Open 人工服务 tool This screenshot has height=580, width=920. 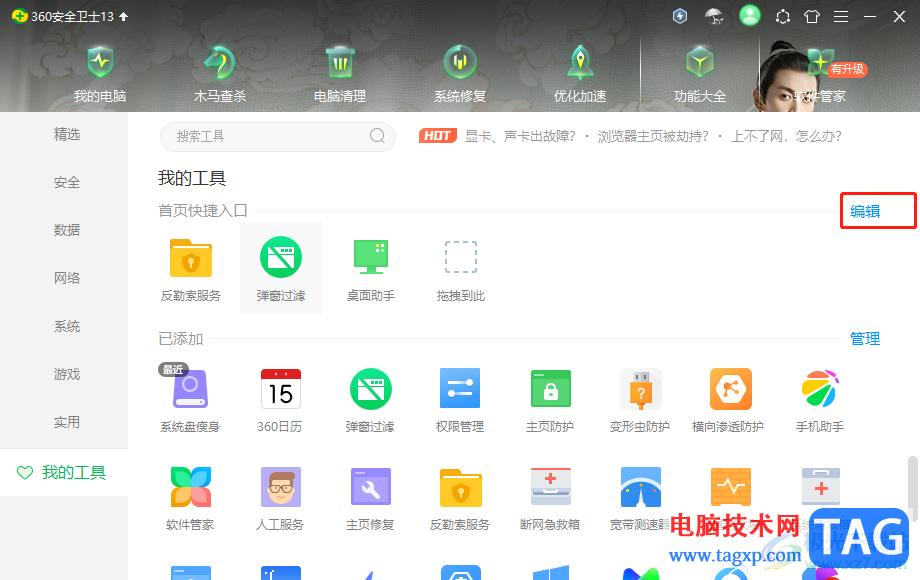(280, 498)
